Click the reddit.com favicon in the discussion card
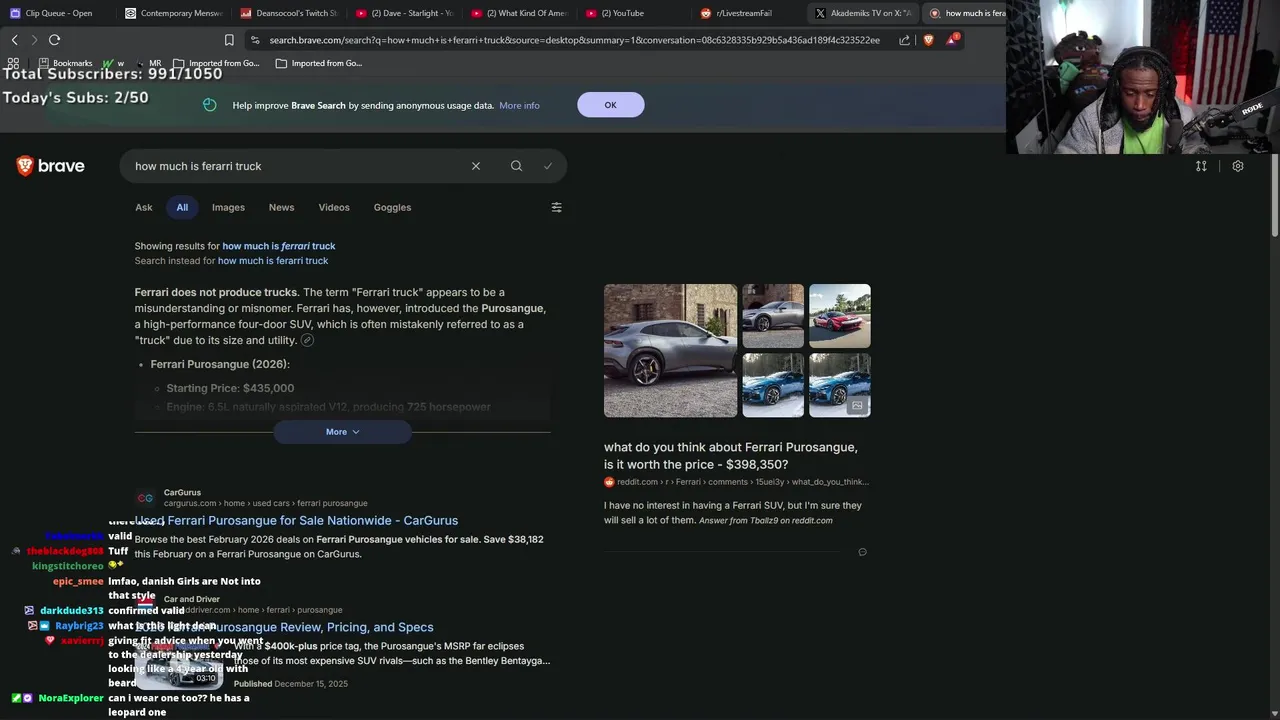 (609, 482)
